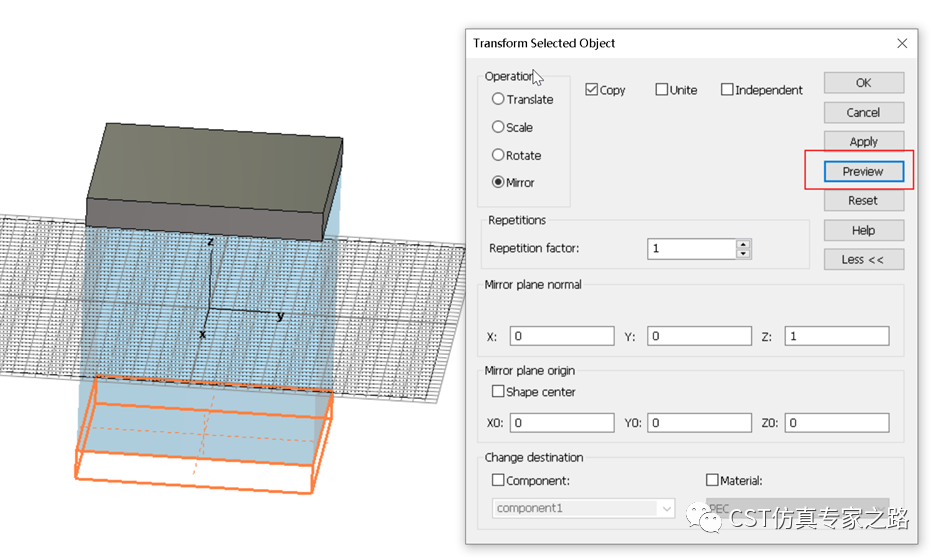
Task: Click the Apply button
Action: pyautogui.click(x=863, y=141)
